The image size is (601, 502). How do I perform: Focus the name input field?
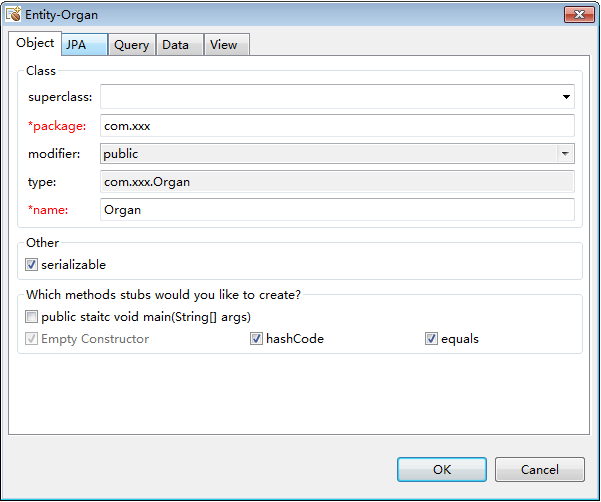(x=337, y=210)
